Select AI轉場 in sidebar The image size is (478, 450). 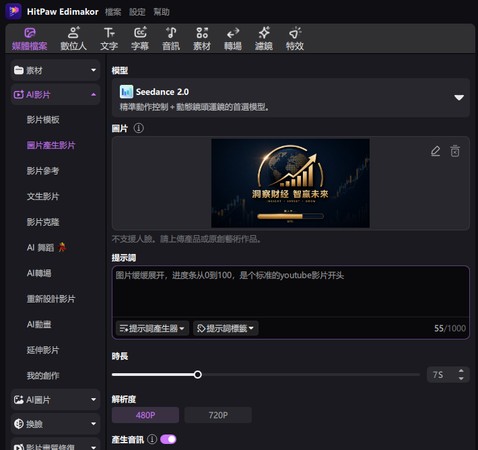(x=39, y=273)
